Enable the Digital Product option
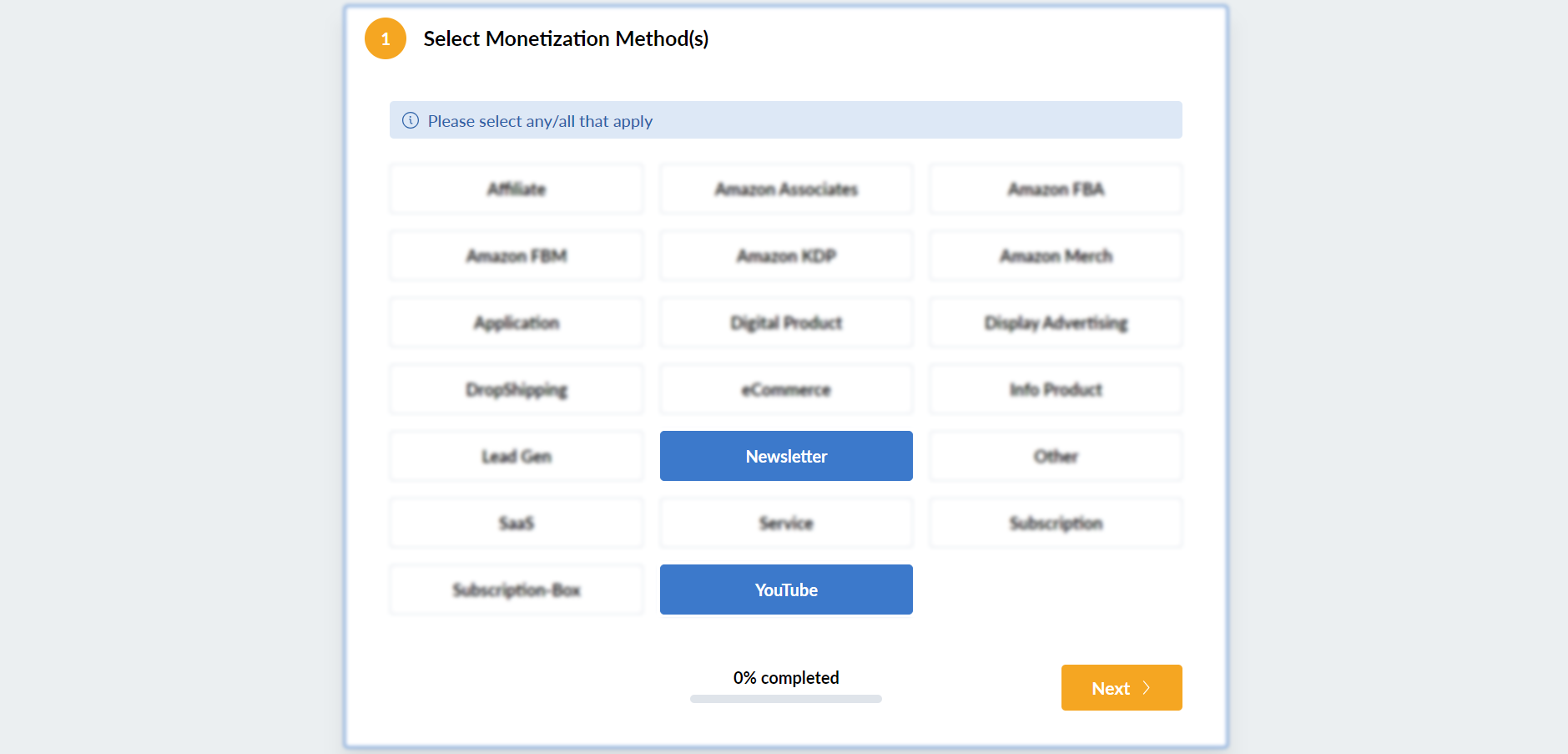The image size is (1568, 754). pos(786,322)
